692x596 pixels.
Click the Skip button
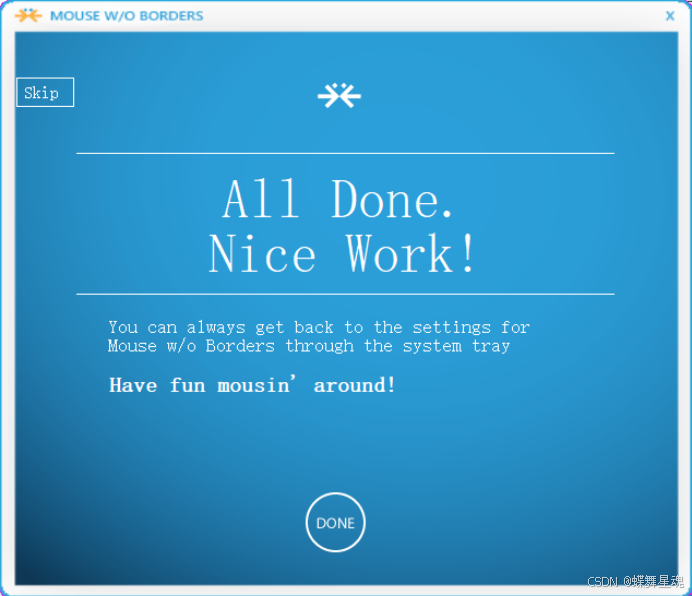coord(45,92)
